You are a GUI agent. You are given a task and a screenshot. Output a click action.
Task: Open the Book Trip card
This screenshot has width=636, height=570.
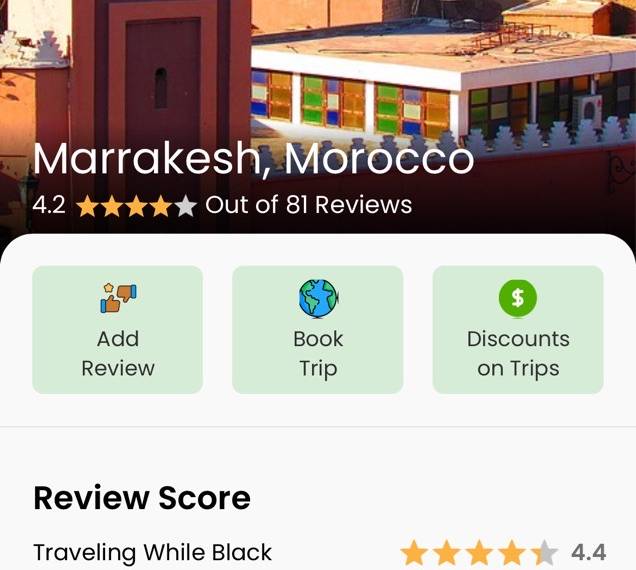click(x=318, y=329)
